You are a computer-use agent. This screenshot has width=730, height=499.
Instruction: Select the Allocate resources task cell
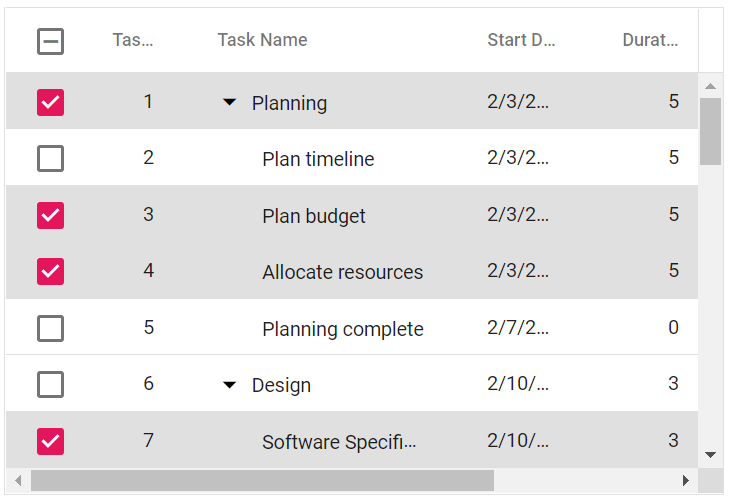coord(342,272)
